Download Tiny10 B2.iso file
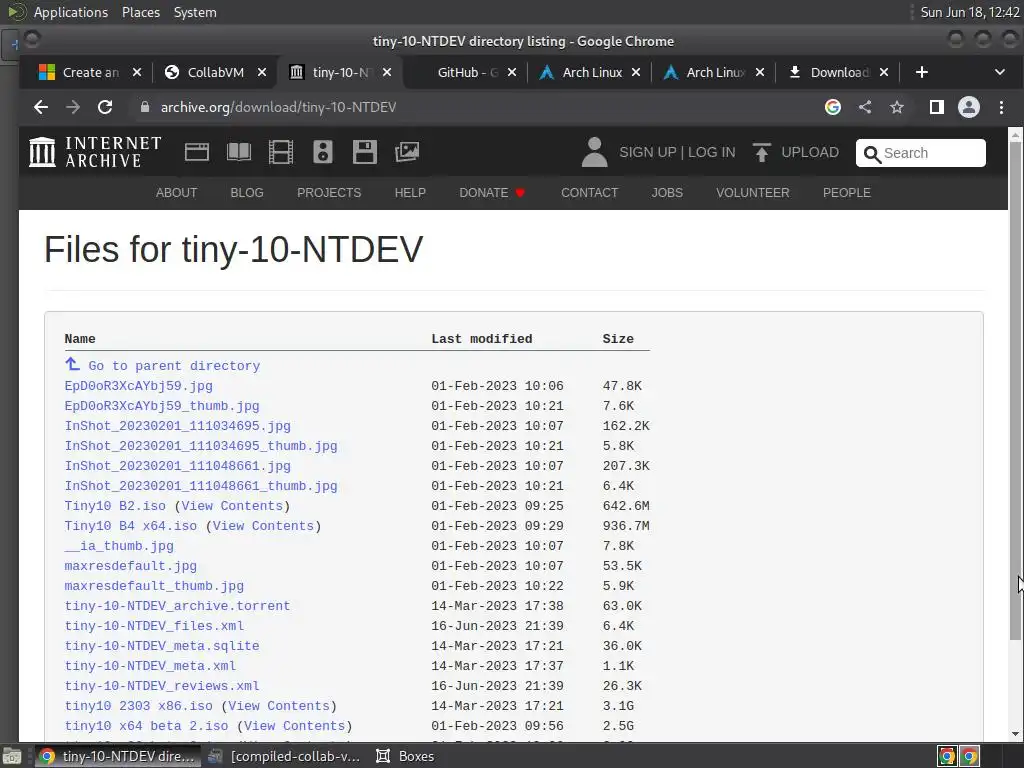Image resolution: width=1024 pixels, height=768 pixels. [115, 506]
